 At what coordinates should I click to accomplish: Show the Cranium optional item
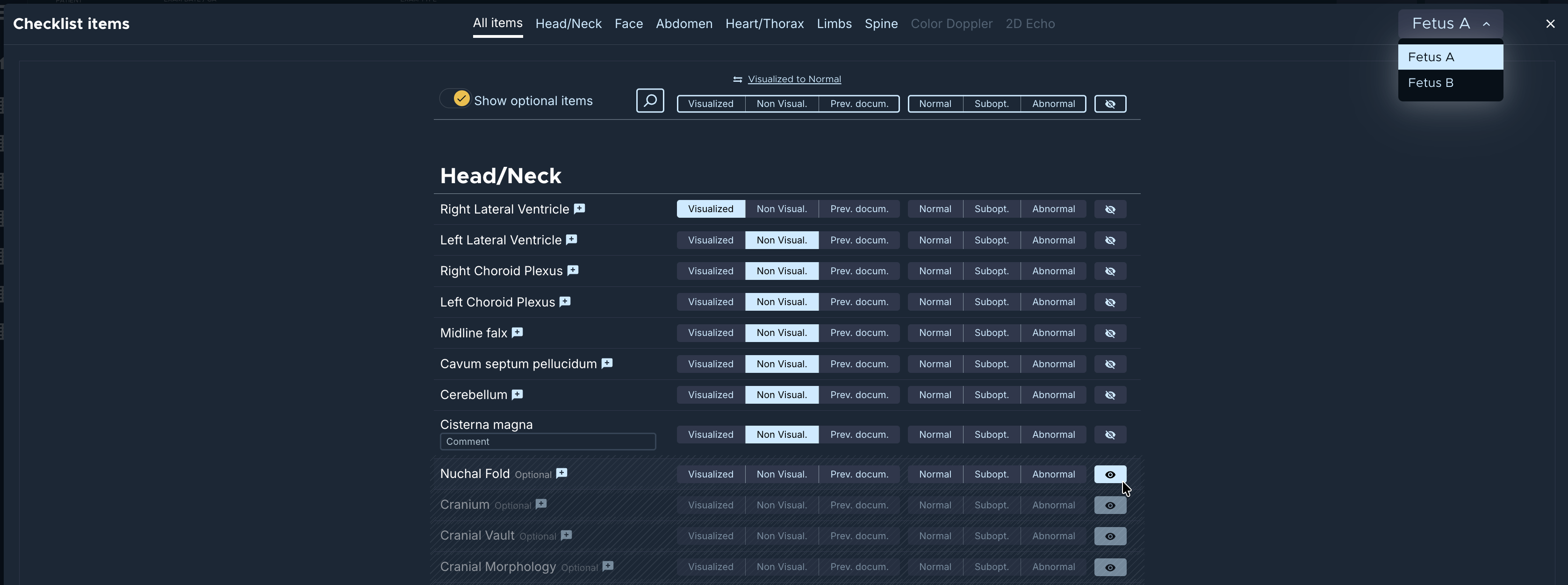click(1110, 506)
